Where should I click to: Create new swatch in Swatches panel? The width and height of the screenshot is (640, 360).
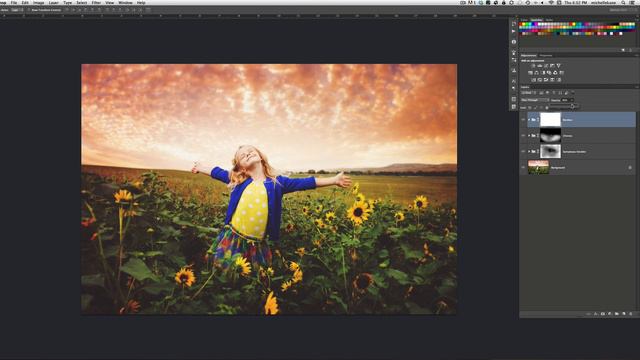pos(623,50)
